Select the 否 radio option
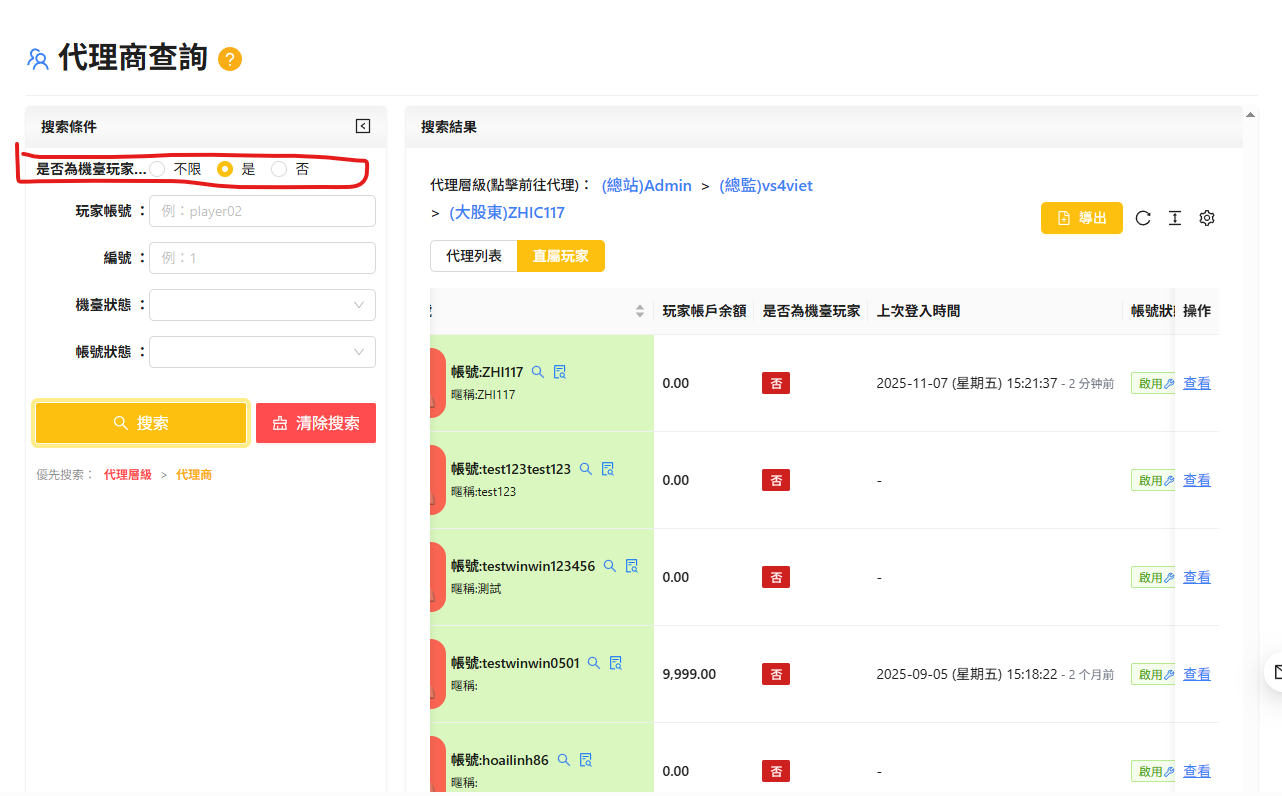 (x=279, y=169)
